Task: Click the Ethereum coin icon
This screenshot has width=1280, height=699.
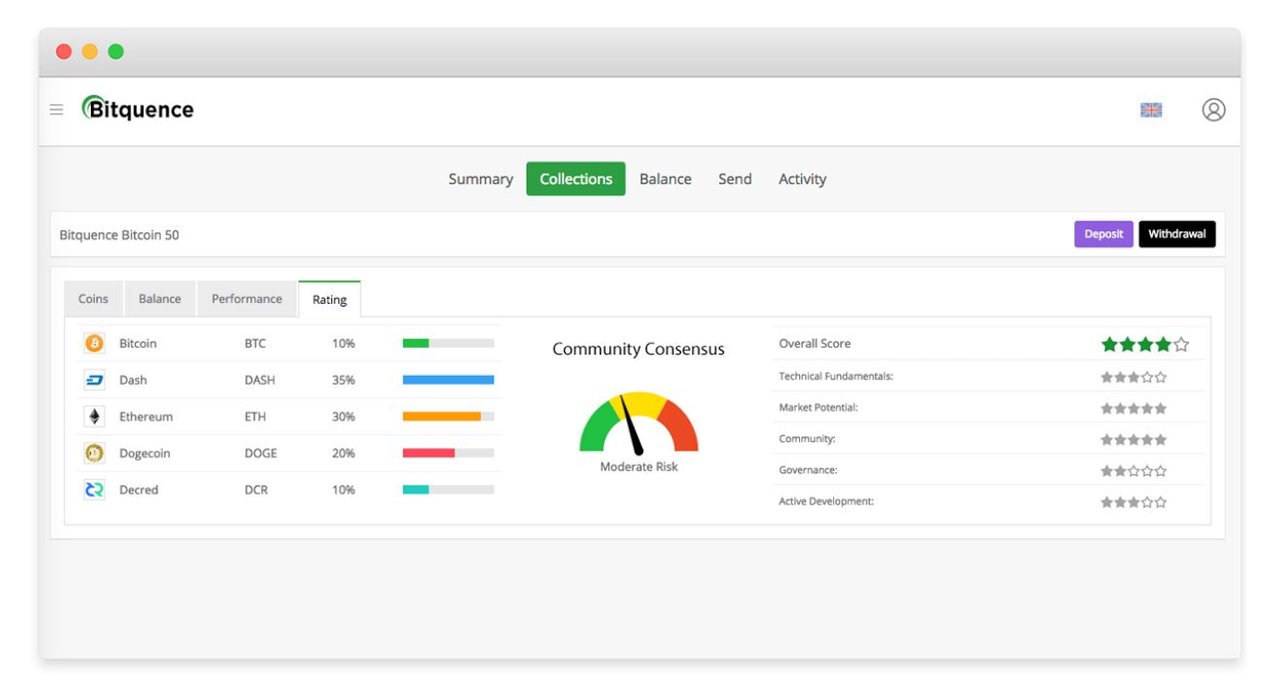Action: pyautogui.click(x=95, y=417)
